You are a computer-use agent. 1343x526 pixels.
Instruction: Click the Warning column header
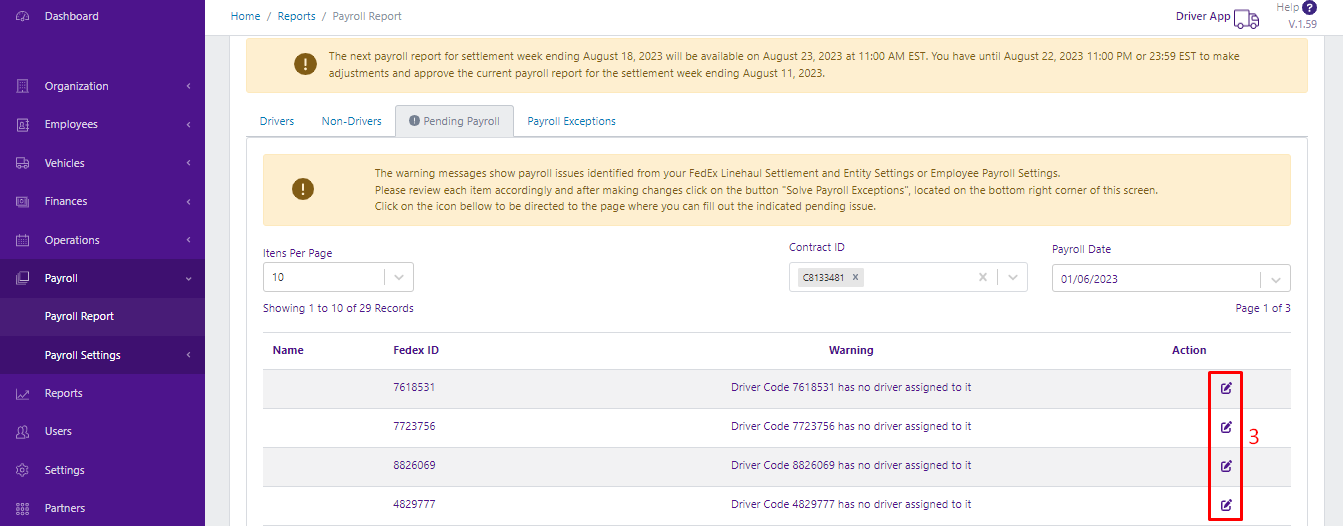[851, 350]
